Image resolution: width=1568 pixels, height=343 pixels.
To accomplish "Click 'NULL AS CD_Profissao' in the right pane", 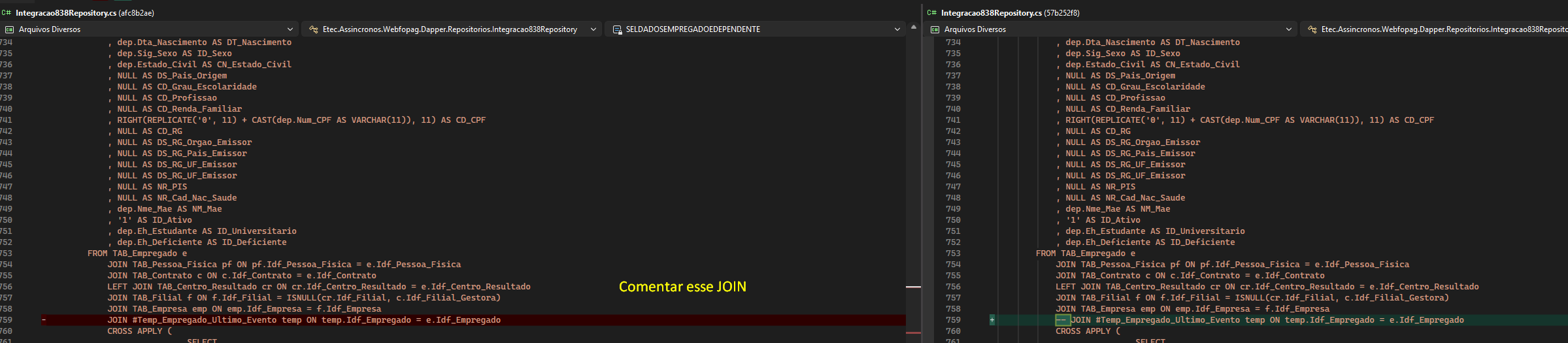I will pyautogui.click(x=1115, y=98).
